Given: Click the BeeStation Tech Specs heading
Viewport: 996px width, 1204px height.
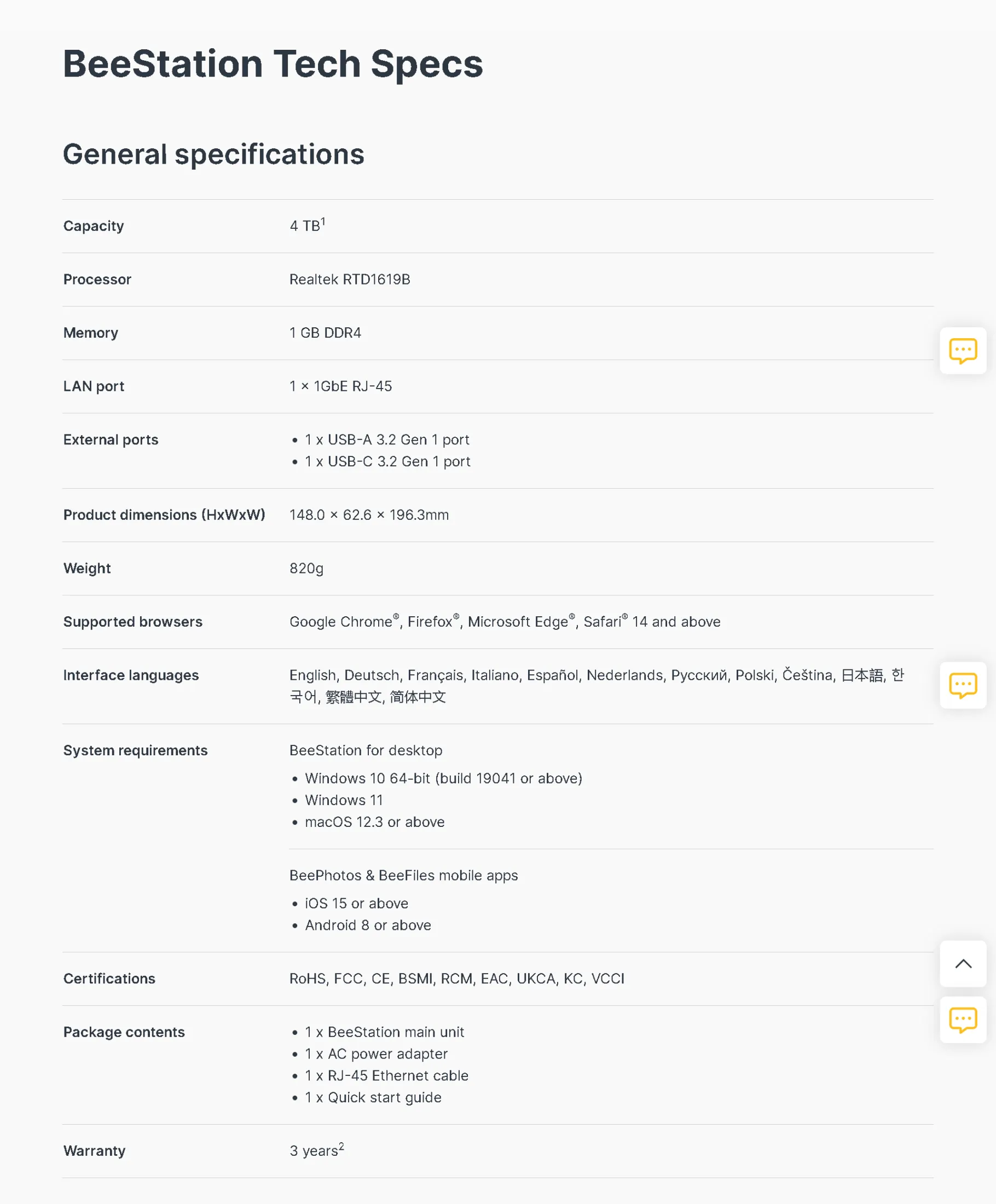Looking at the screenshot, I should [x=273, y=63].
